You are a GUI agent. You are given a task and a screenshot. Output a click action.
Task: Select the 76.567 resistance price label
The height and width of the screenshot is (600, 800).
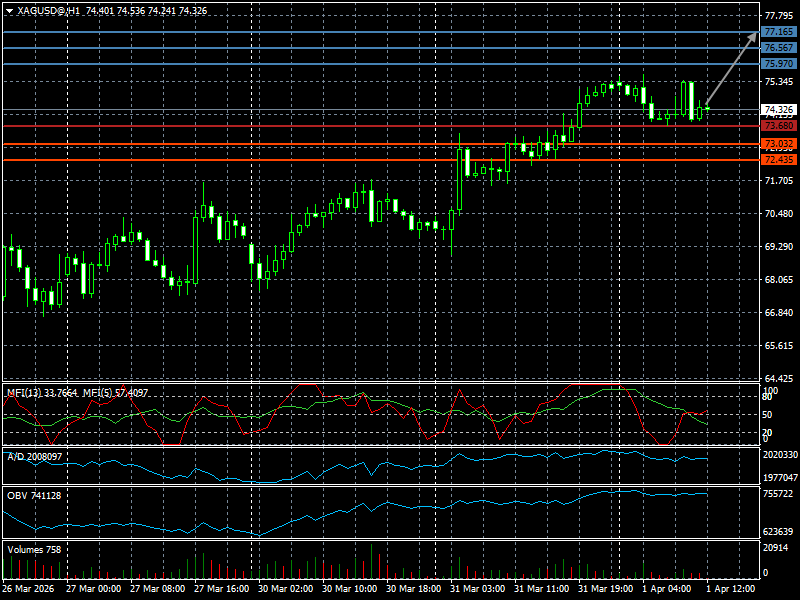tap(778, 48)
